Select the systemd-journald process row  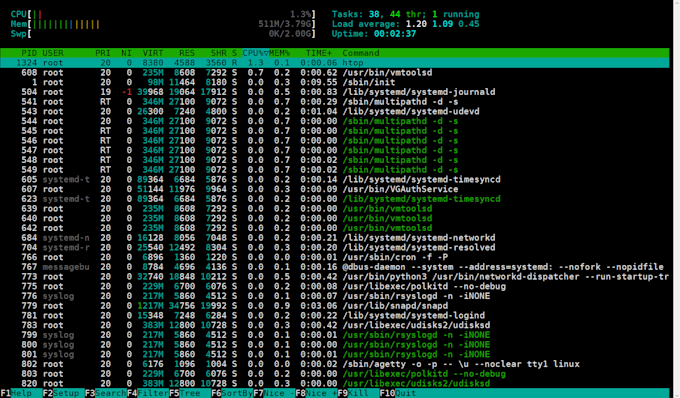tap(334, 92)
